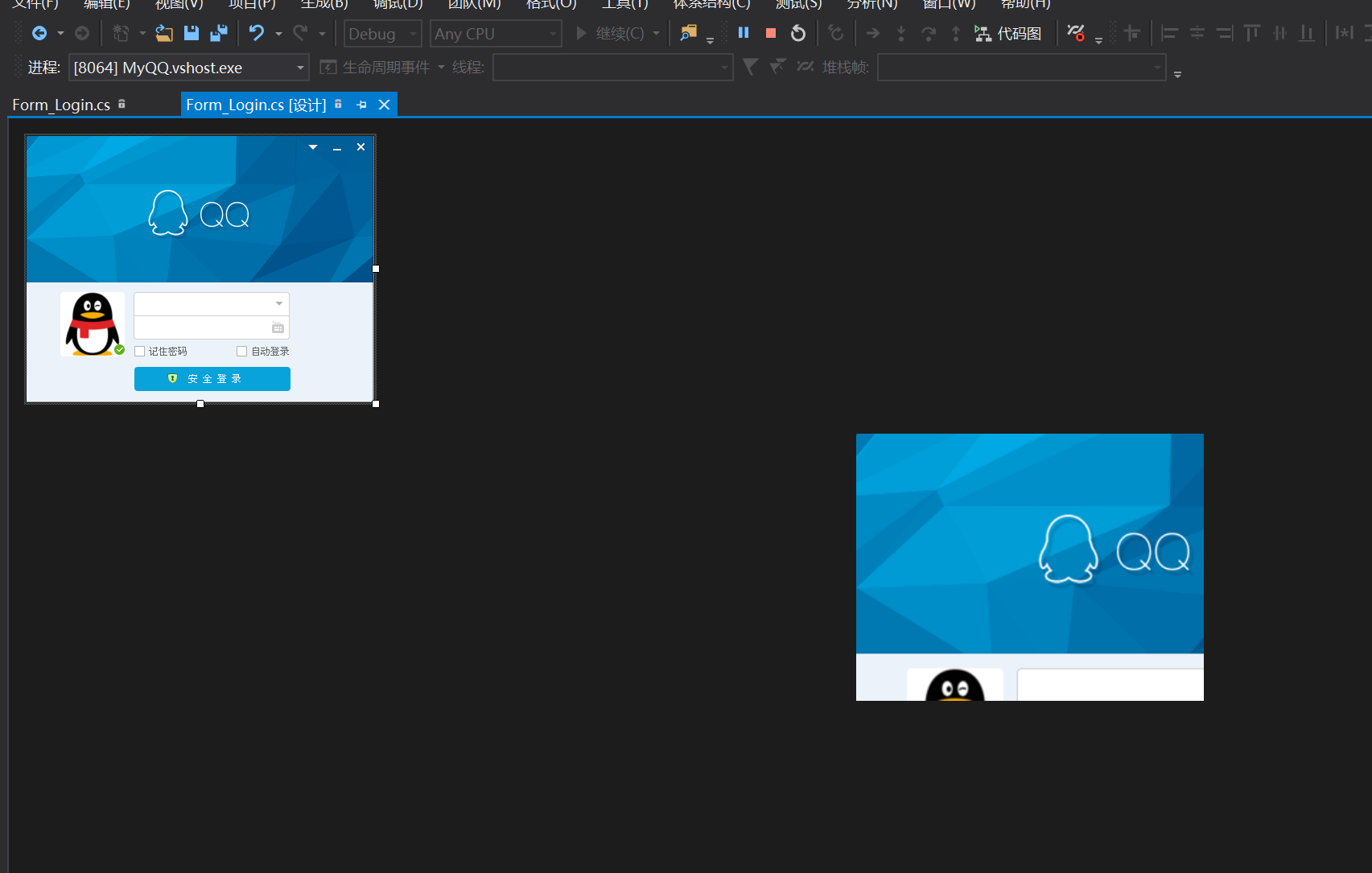The width and height of the screenshot is (1372, 873).
Task: Click the Align Tops icon
Action: (1252, 33)
